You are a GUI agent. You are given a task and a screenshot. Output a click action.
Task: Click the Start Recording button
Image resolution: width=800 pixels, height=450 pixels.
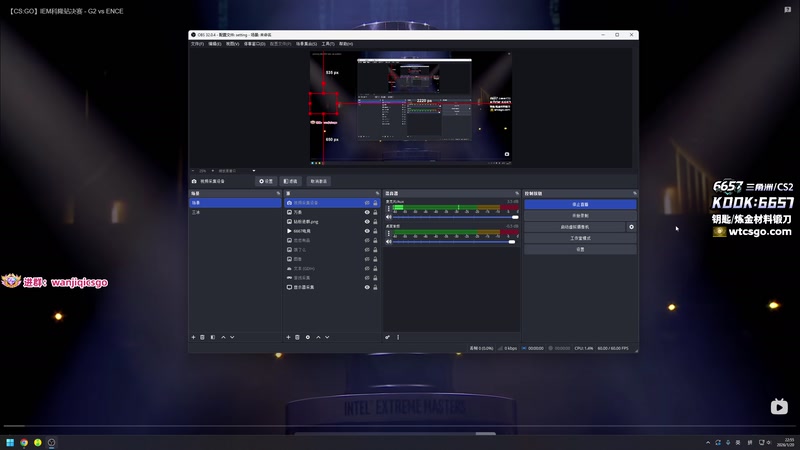pyautogui.click(x=580, y=216)
